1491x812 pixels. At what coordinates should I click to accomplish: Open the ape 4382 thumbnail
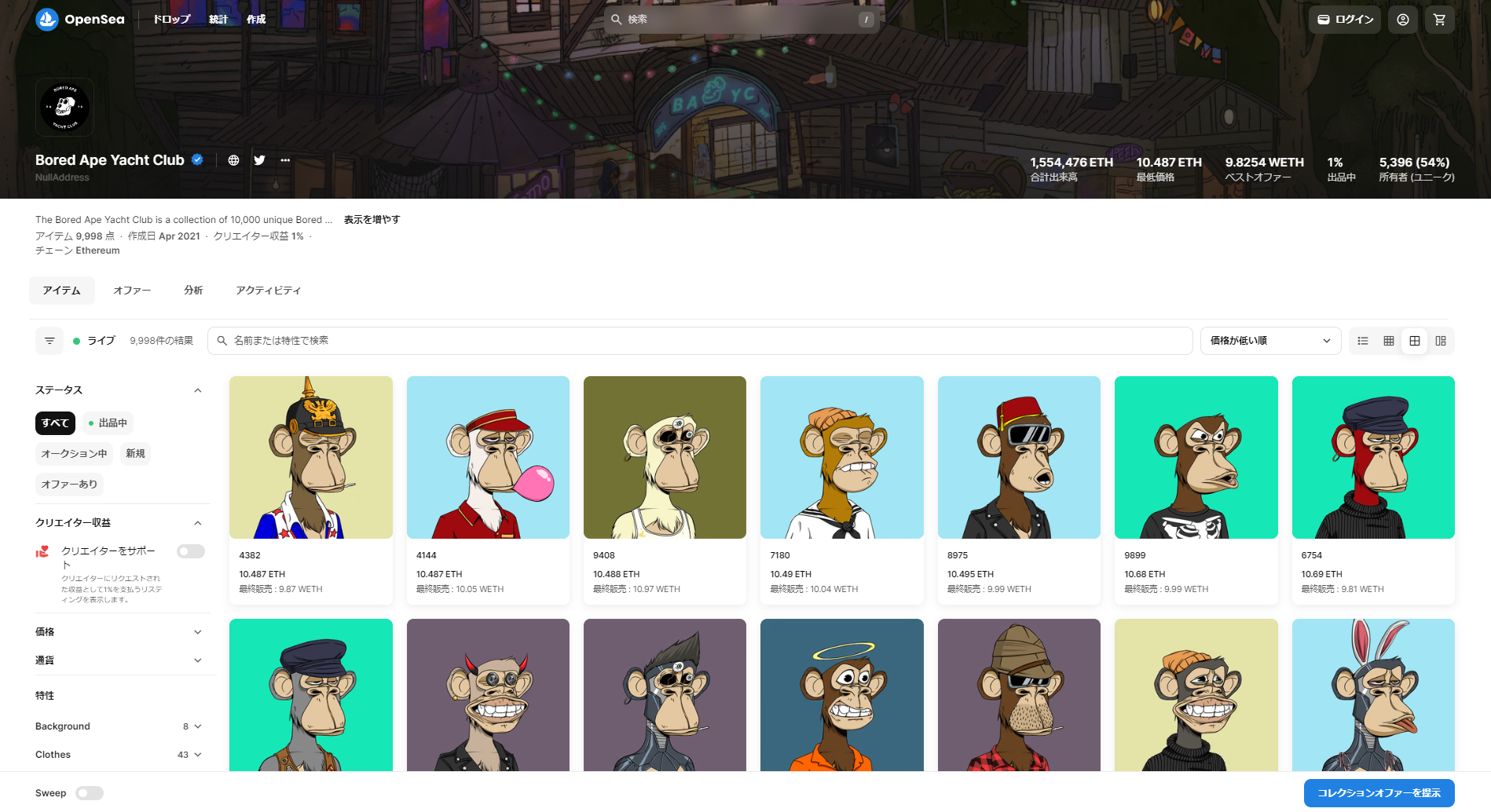pos(310,458)
